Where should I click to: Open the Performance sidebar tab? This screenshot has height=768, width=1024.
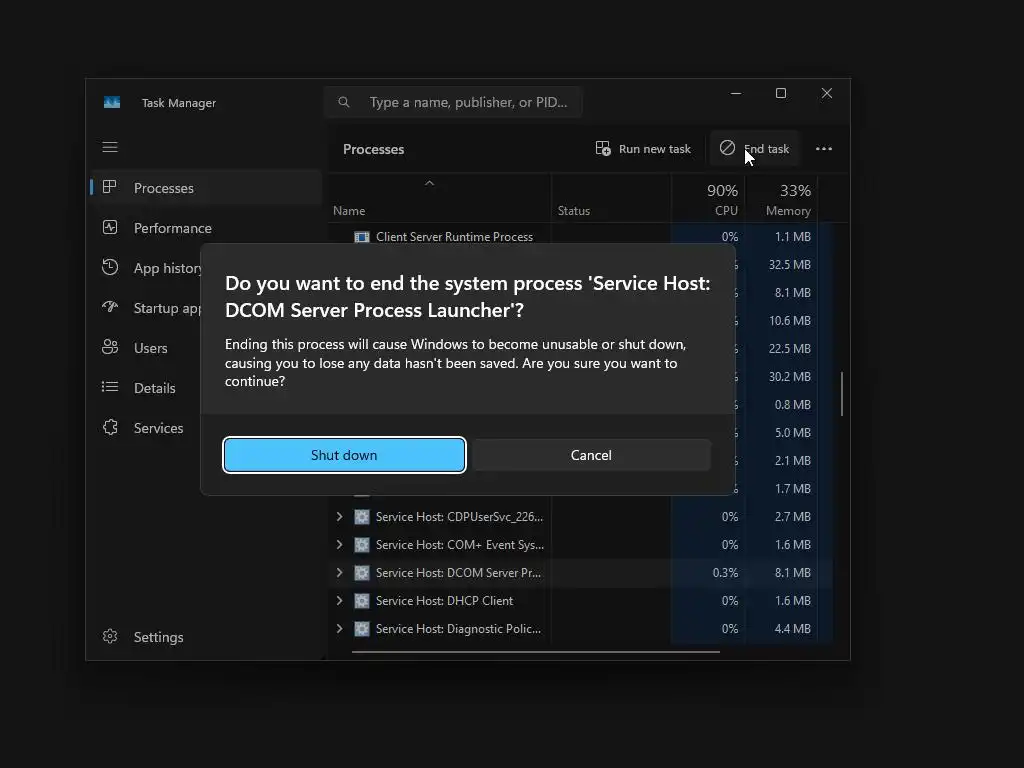coord(206,228)
